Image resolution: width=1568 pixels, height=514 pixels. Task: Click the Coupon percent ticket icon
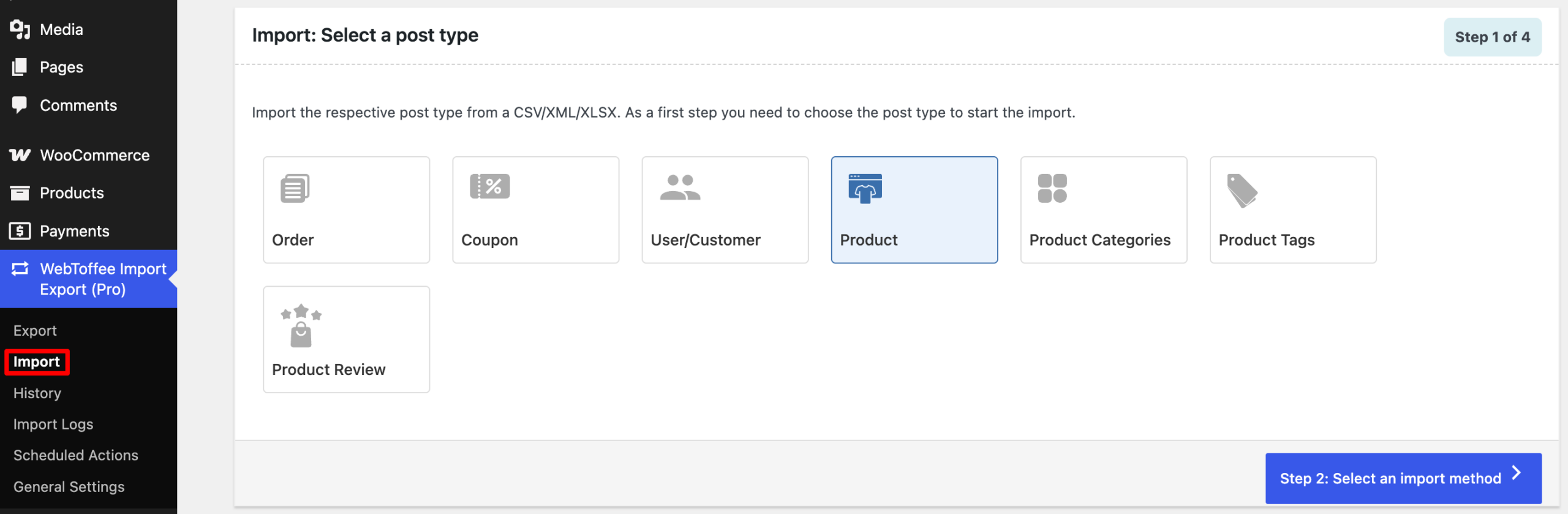click(x=489, y=186)
